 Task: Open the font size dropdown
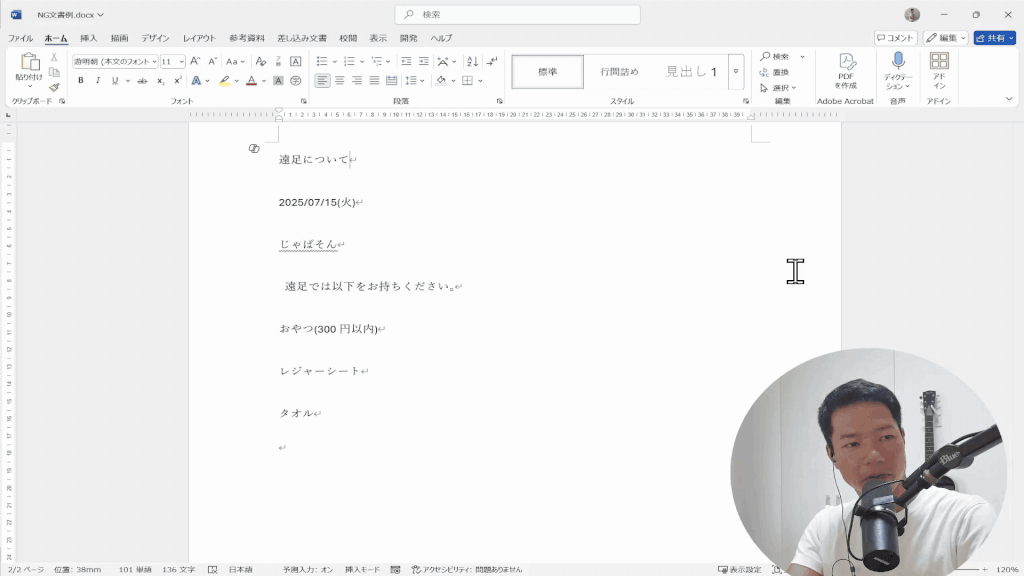pos(181,62)
